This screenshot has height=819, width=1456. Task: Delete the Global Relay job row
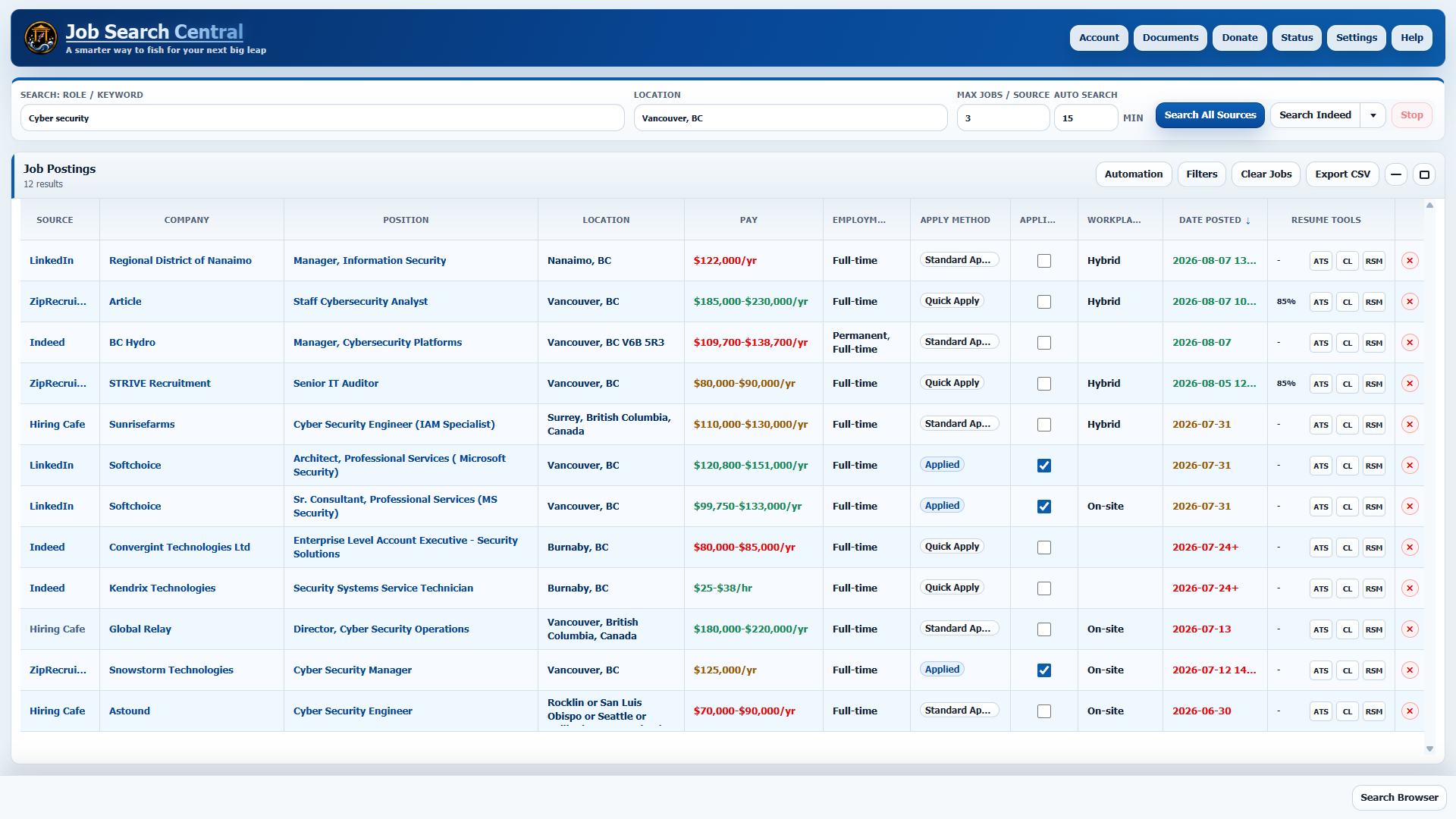pos(1410,629)
